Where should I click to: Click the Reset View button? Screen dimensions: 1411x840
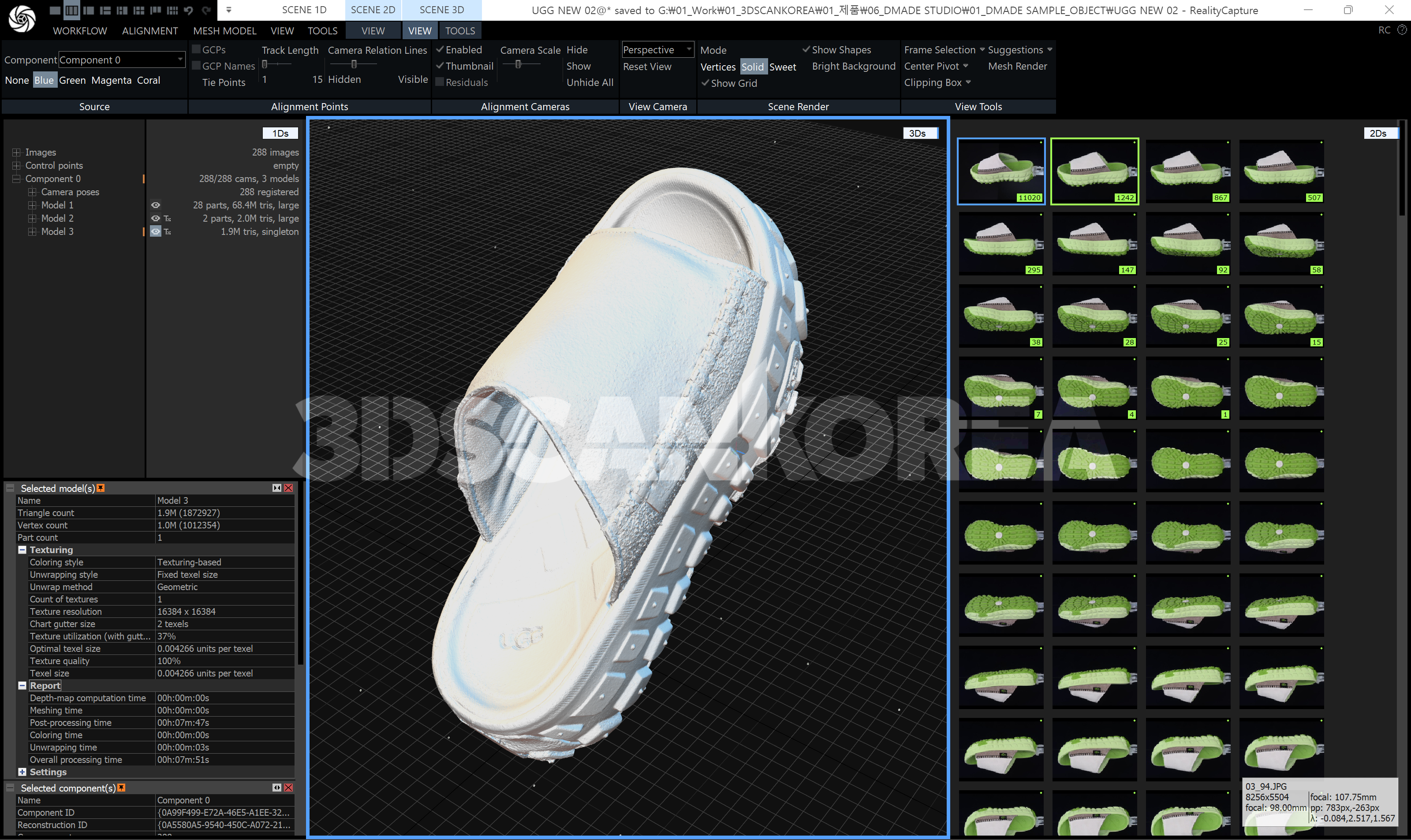pos(646,66)
